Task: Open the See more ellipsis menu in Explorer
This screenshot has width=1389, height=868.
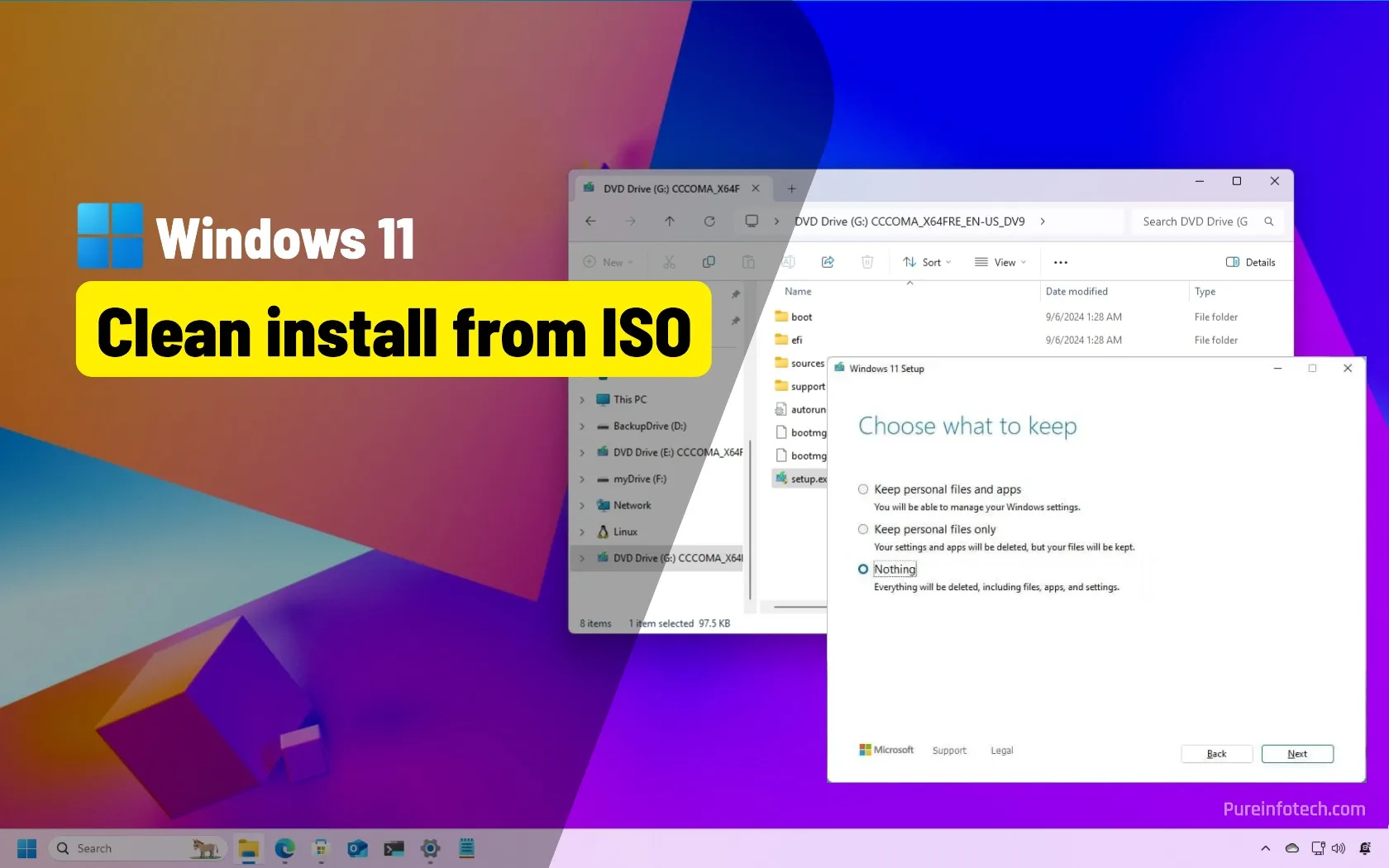Action: click(1061, 262)
